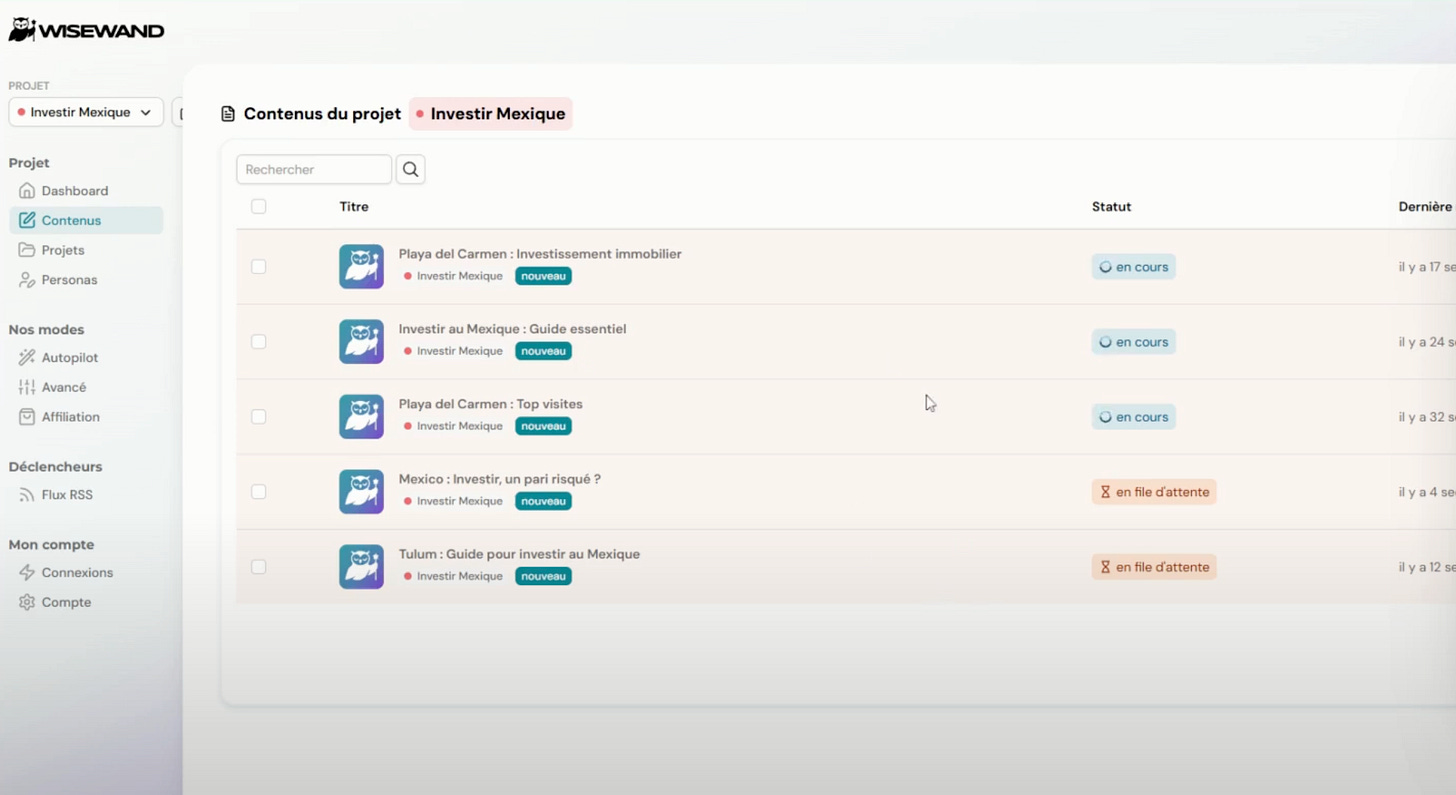Click the Affiliation shopping bag icon
The height and width of the screenshot is (795, 1456).
click(27, 417)
